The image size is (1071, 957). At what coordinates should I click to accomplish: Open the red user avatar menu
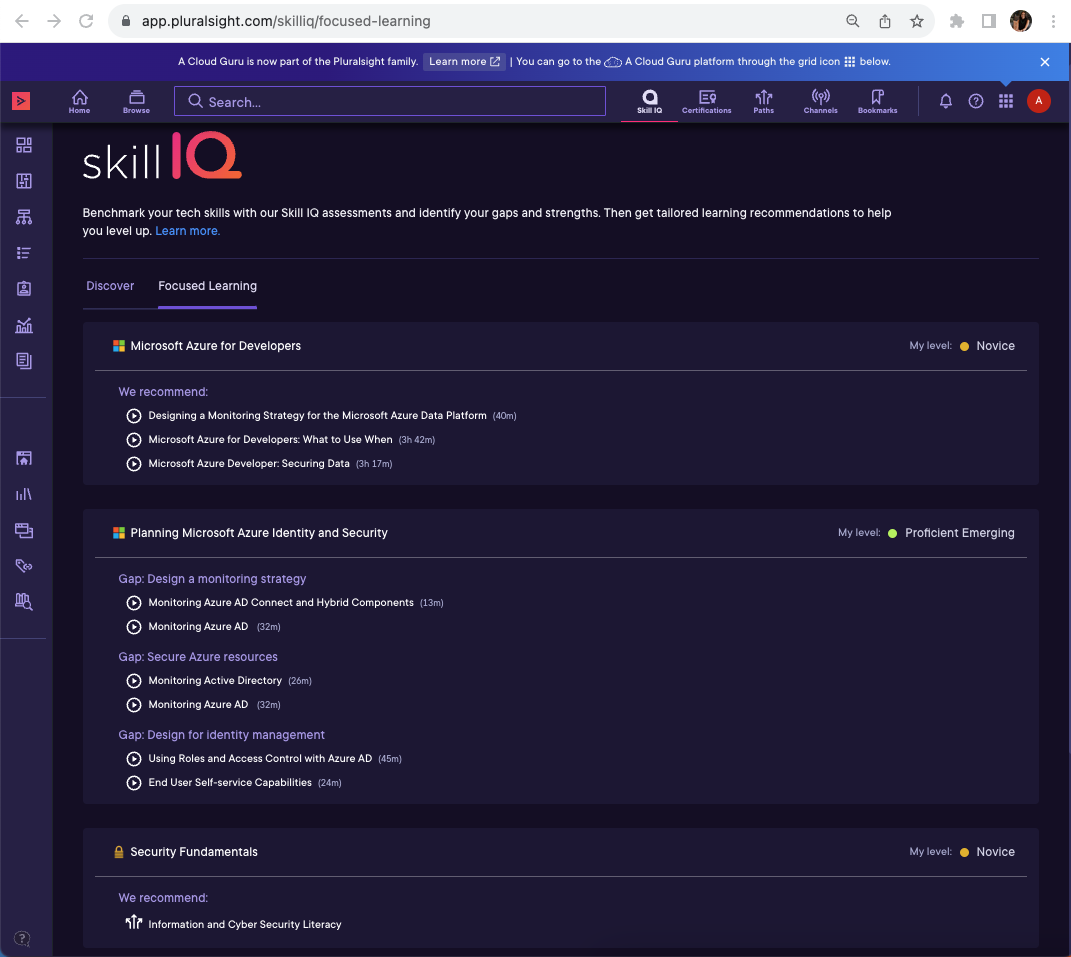(1039, 101)
